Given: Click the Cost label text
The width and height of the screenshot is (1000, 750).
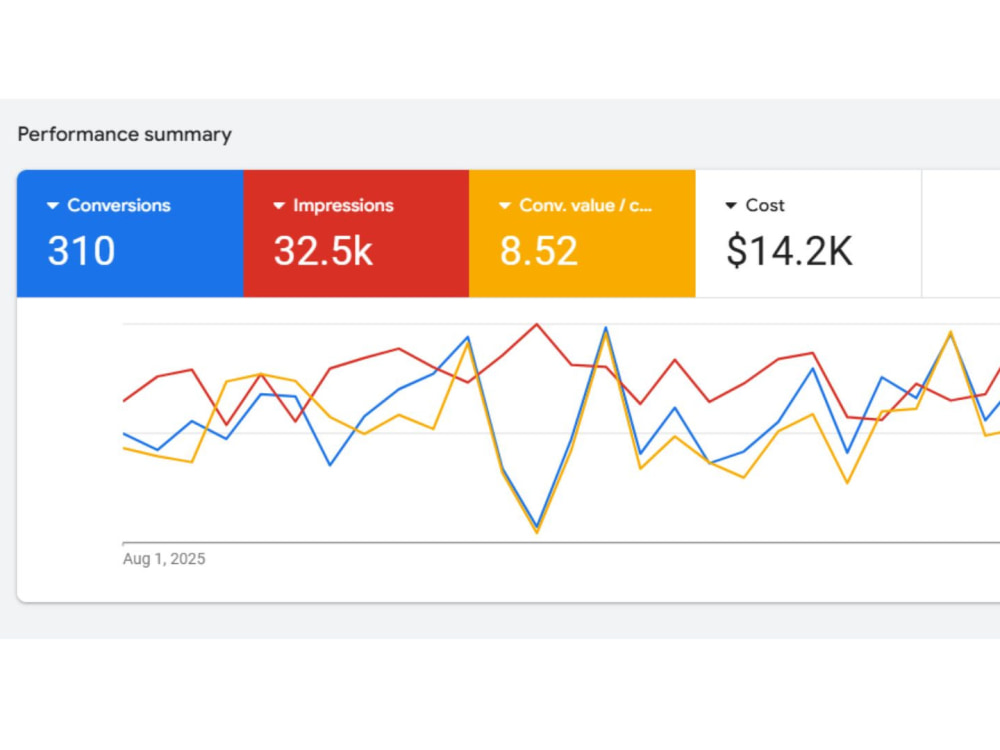Looking at the screenshot, I should [765, 205].
